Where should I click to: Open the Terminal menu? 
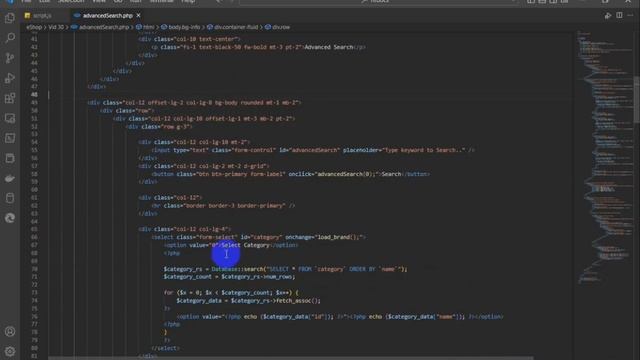[161, 1]
